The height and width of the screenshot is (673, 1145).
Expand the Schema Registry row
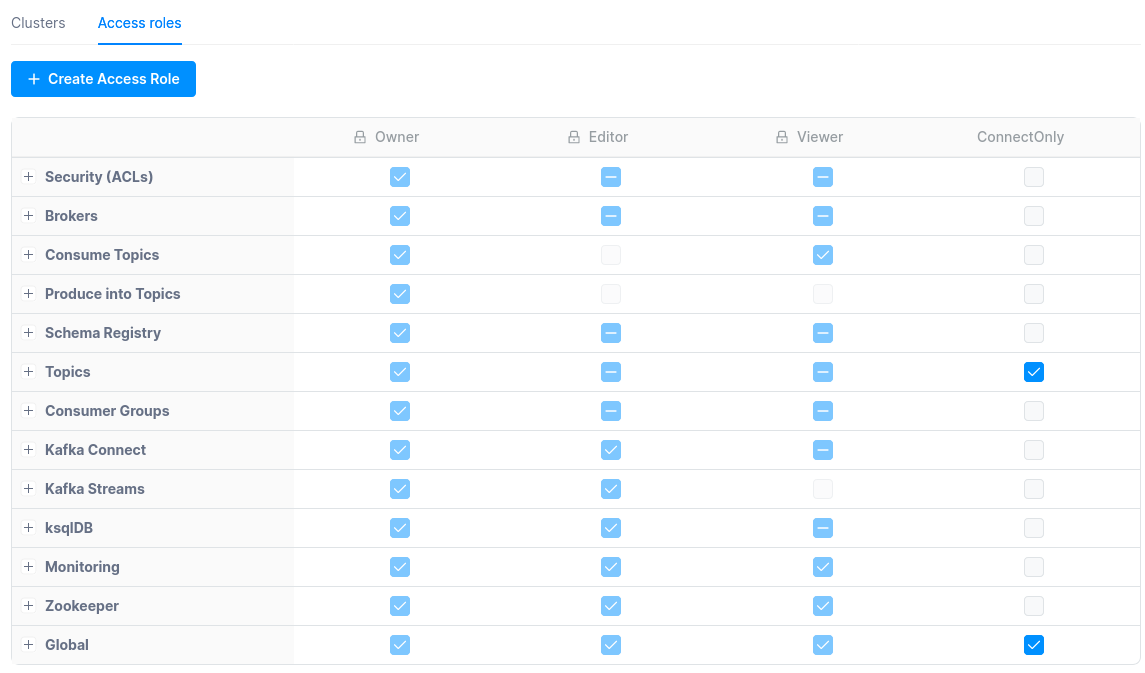tap(28, 333)
